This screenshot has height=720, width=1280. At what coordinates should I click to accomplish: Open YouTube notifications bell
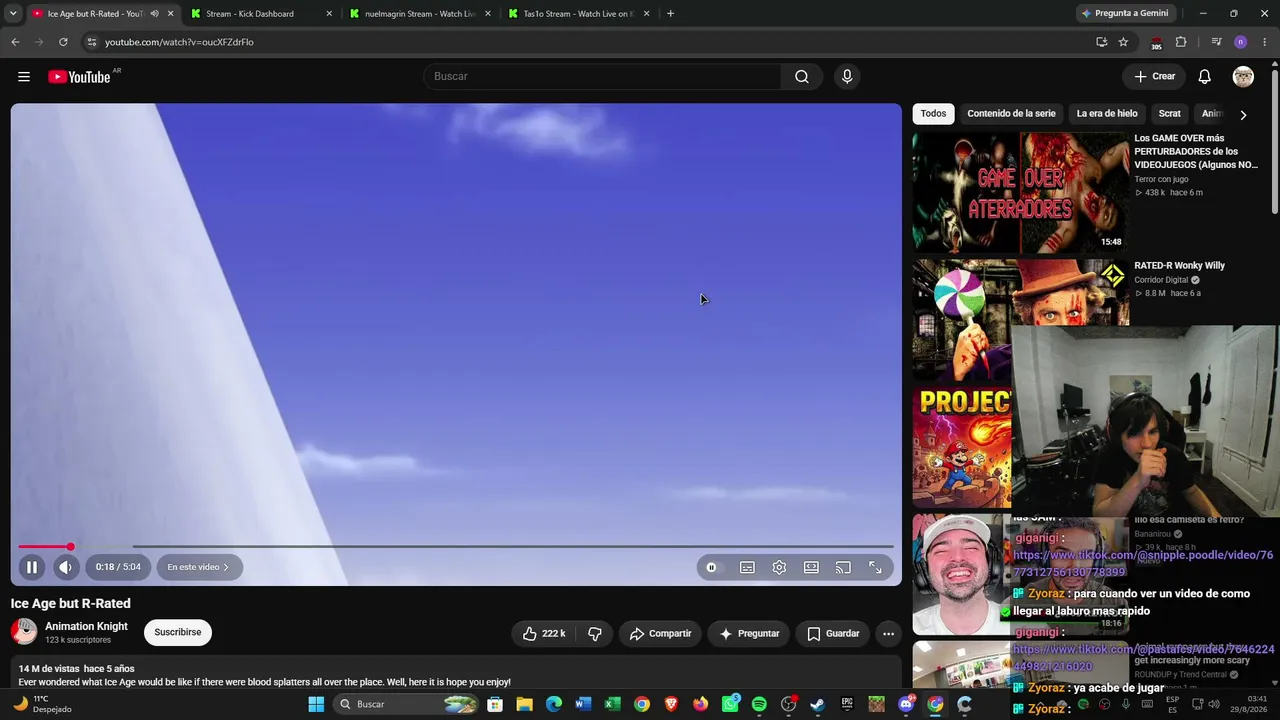coord(1205,77)
